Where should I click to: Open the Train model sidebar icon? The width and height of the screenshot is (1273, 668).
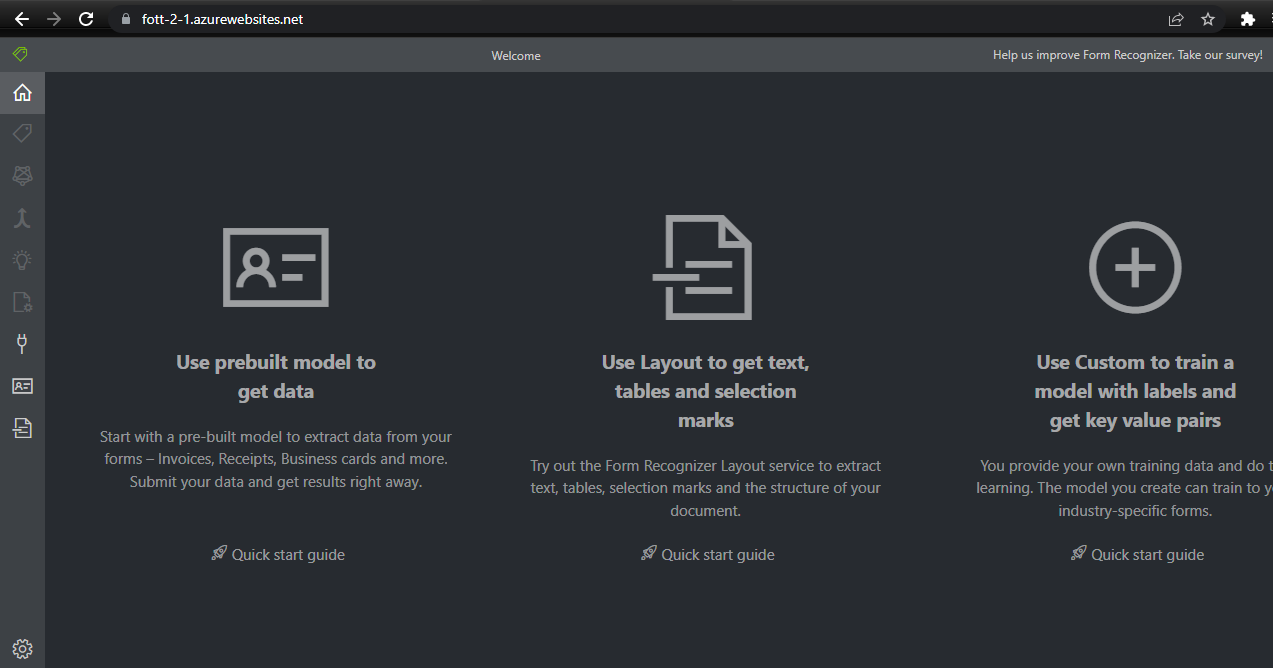[22, 176]
